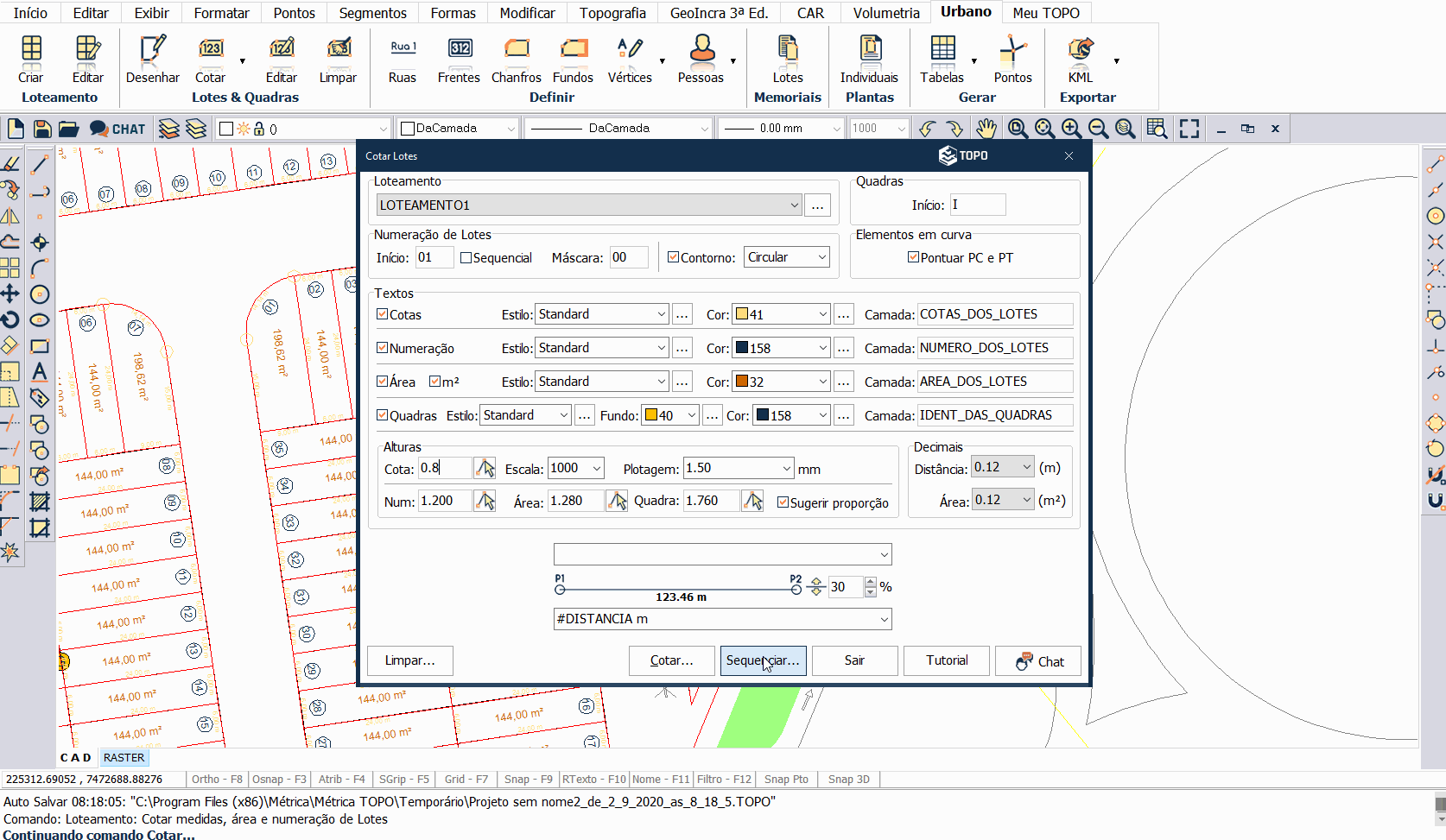Open the Cotas color 41 swatch dropdown
This screenshot has height=840, width=1446.
click(822, 314)
